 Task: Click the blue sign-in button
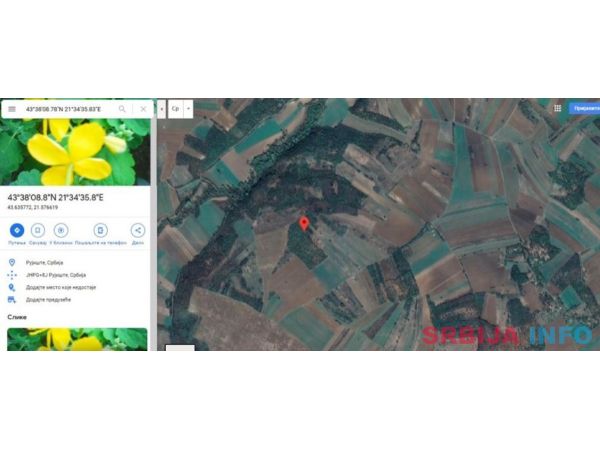[584, 108]
